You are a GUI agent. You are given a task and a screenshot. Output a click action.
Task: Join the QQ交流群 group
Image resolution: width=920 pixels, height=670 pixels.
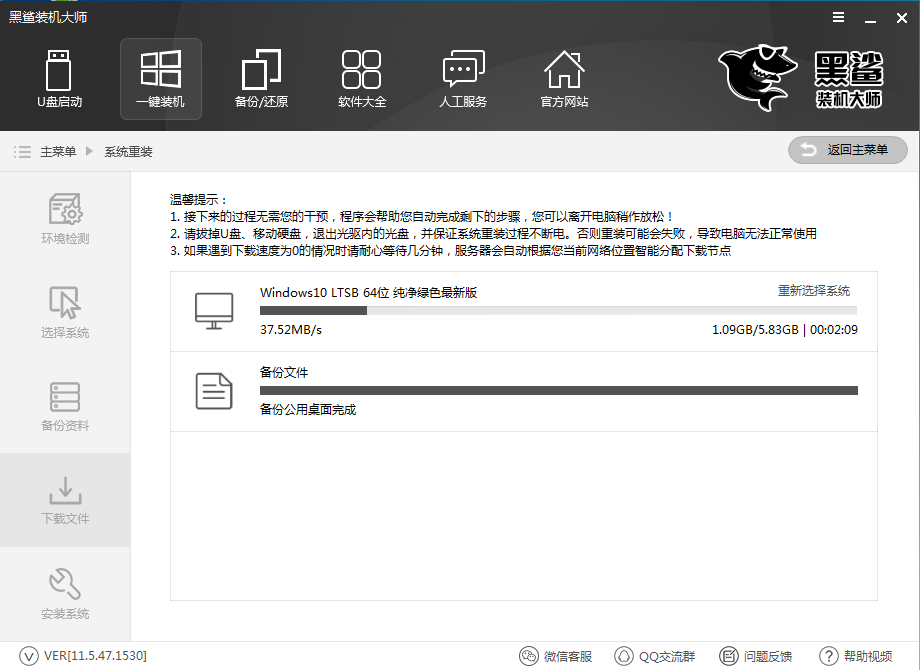pyautogui.click(x=654, y=656)
